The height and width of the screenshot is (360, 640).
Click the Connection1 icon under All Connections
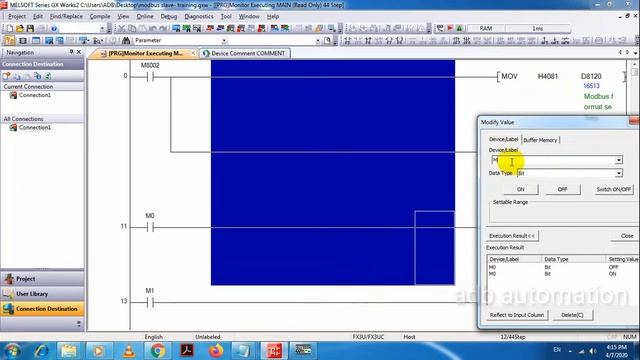(13, 128)
